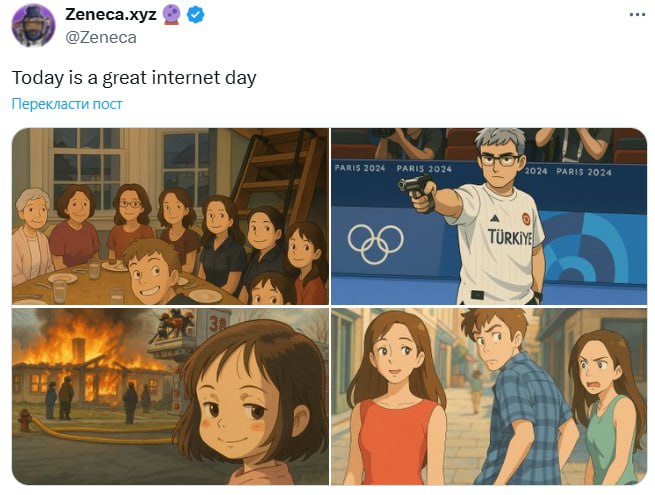This screenshot has width=655, height=495.
Task: Open the three-dot more options menu
Action: pyautogui.click(x=637, y=15)
